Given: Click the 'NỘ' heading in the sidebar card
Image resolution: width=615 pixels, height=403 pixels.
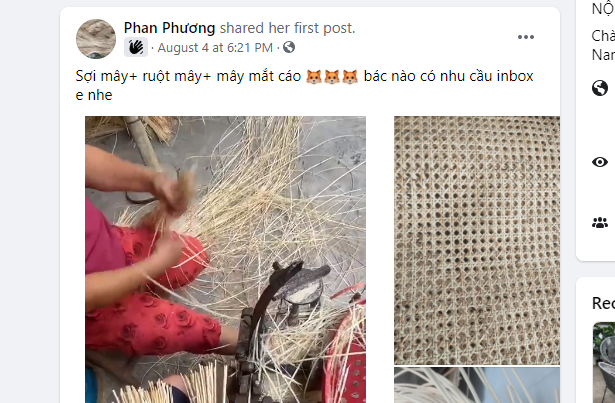Looking at the screenshot, I should point(603,9).
